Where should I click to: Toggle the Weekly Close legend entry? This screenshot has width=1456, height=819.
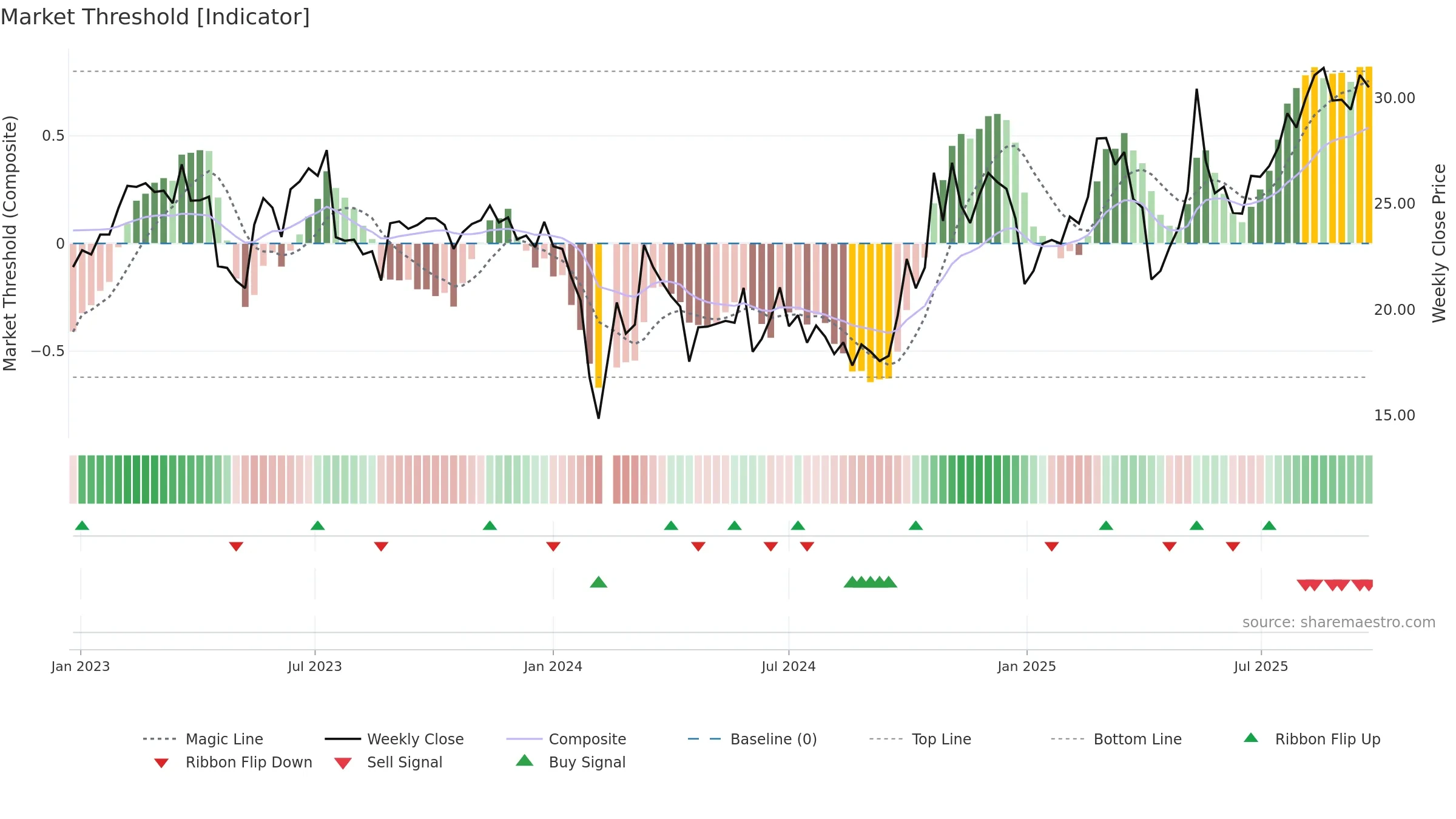point(394,739)
